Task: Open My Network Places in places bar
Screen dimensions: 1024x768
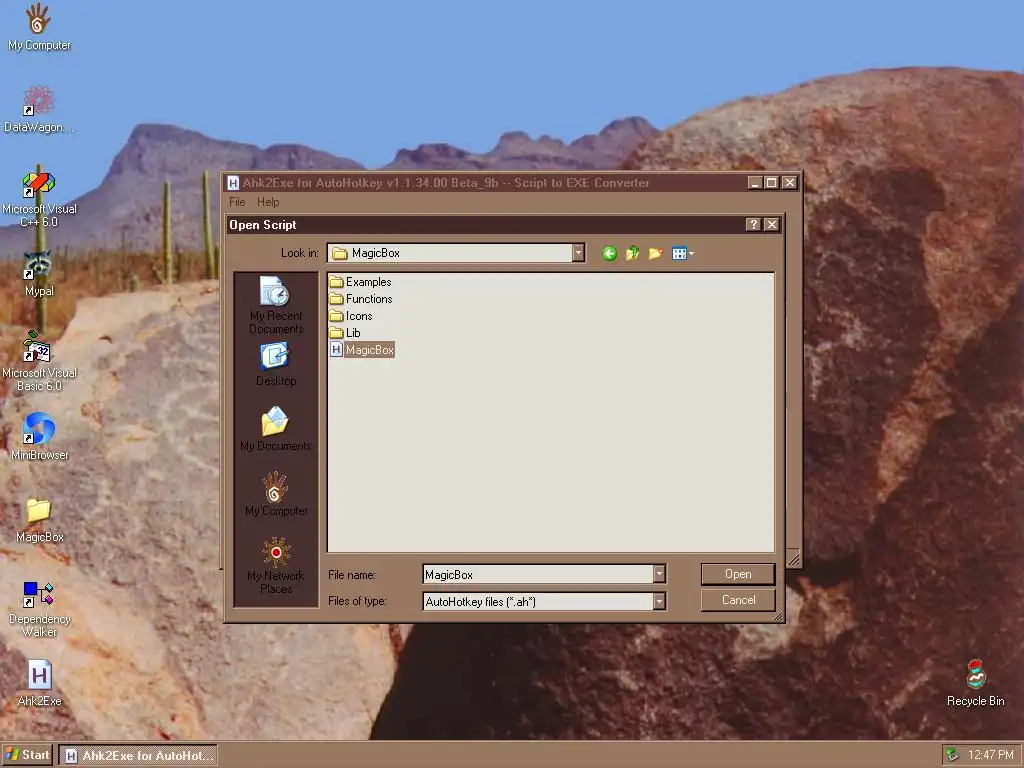Action: (276, 566)
